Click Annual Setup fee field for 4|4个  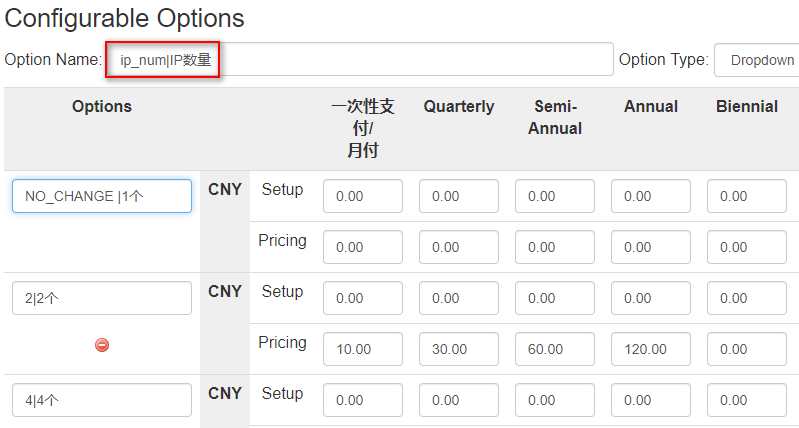651,400
